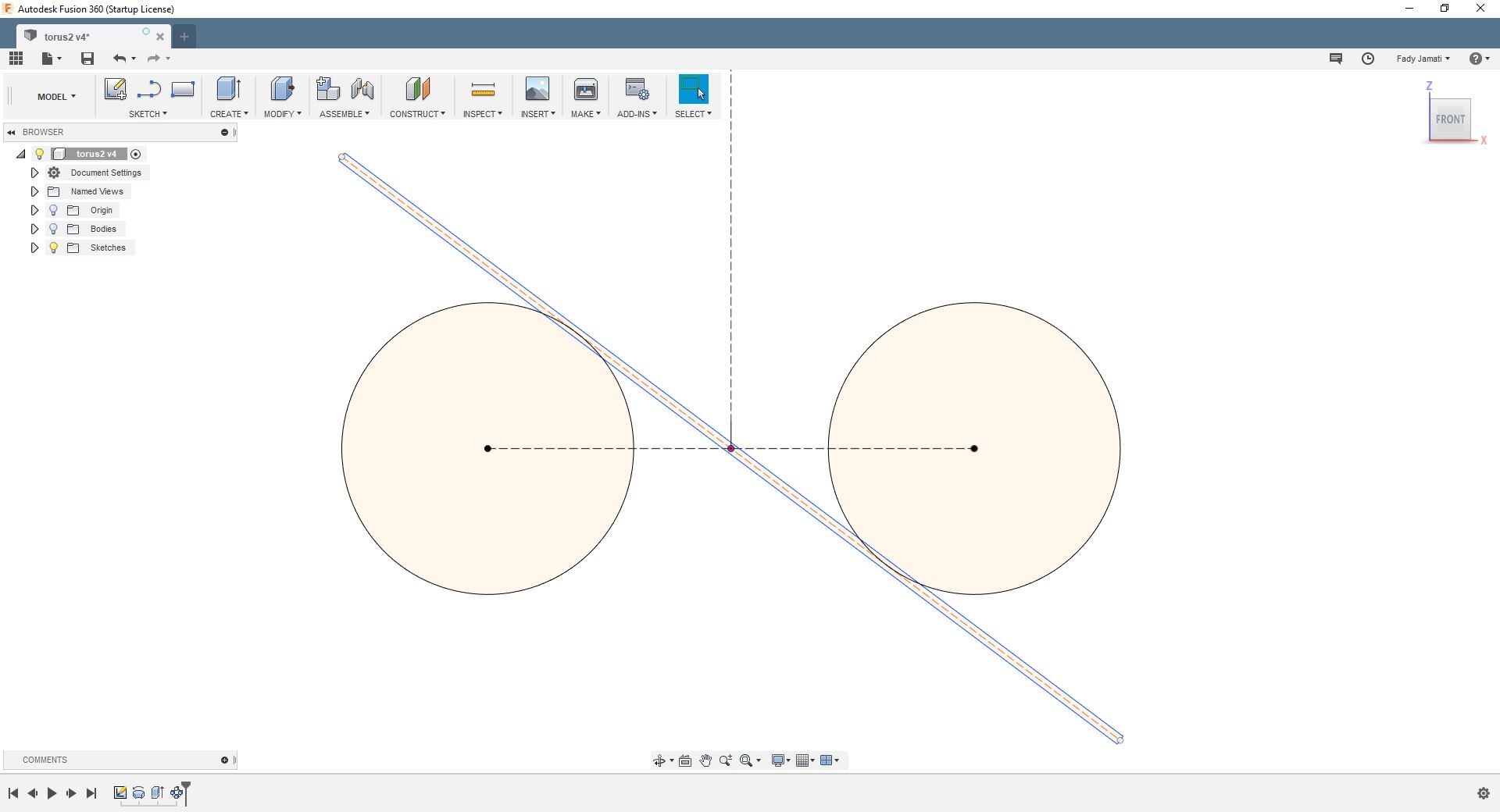Click the Look At icon in navigation bar

(x=685, y=760)
